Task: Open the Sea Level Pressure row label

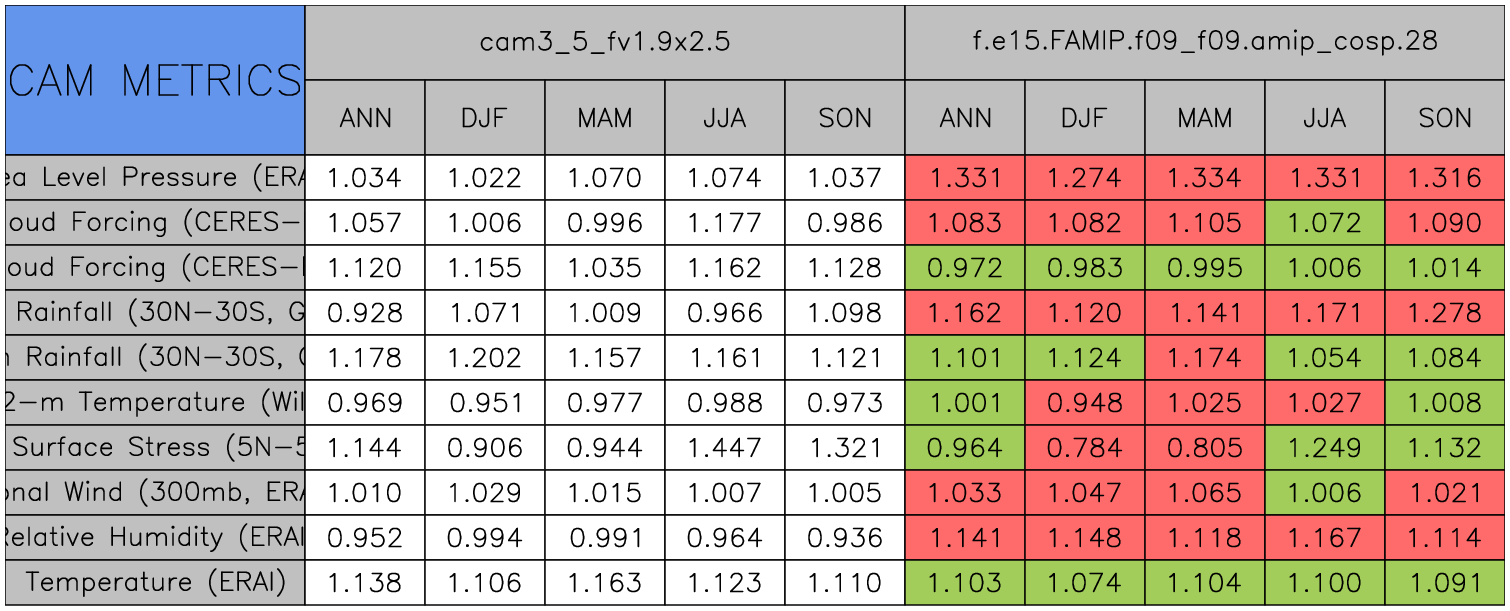Action: tap(154, 178)
